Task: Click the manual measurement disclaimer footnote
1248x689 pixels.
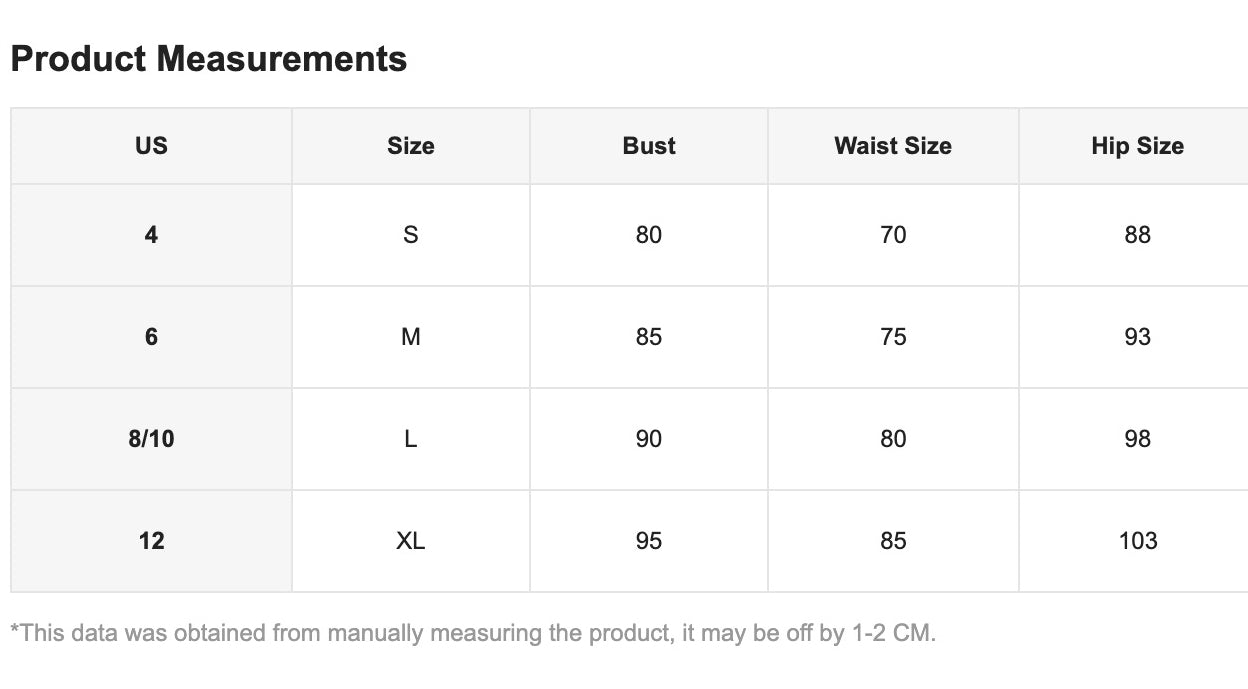Action: [x=473, y=633]
